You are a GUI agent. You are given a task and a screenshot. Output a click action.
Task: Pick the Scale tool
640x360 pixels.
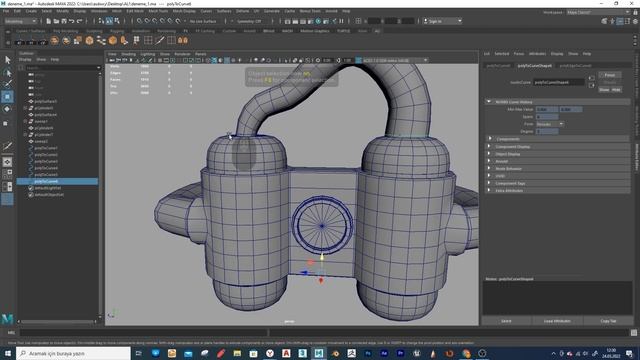[x=6, y=123]
